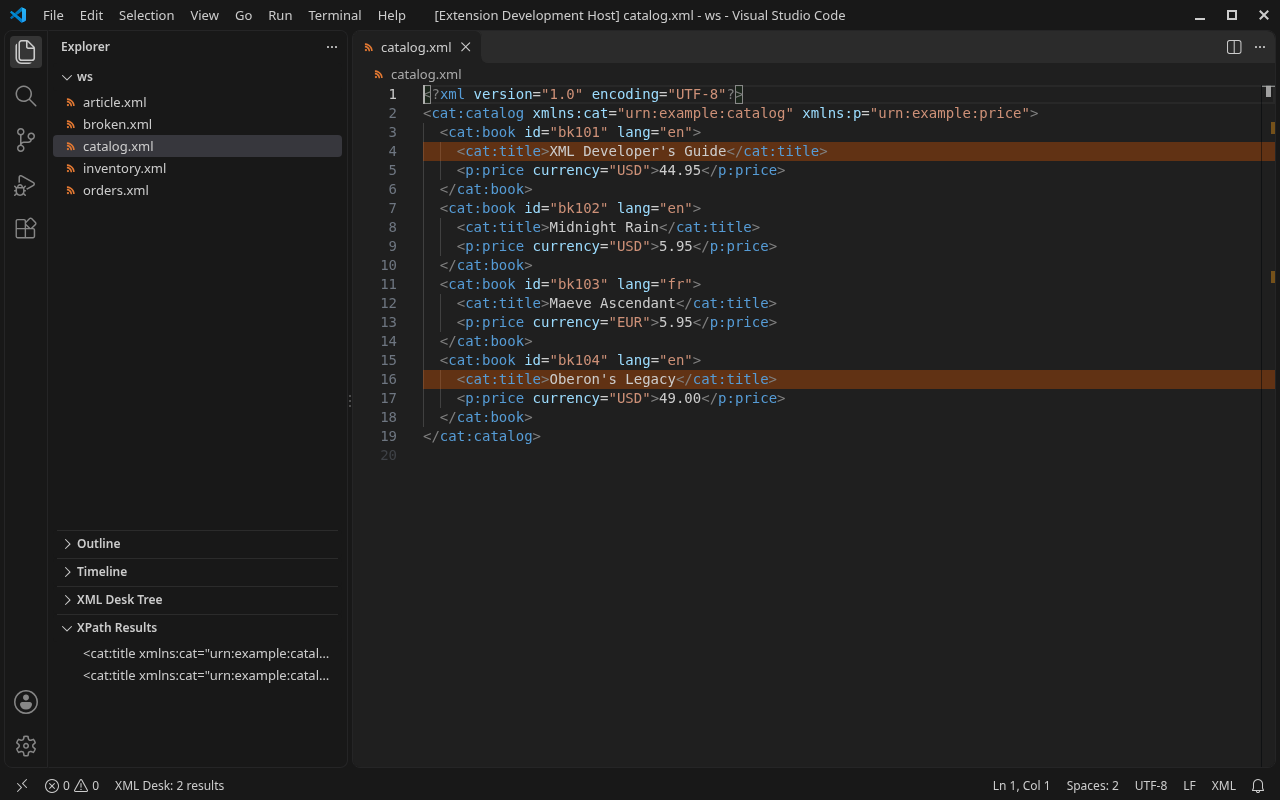This screenshot has height=800, width=1280.
Task: Click the VS Code logo icon
Action: [18, 15]
